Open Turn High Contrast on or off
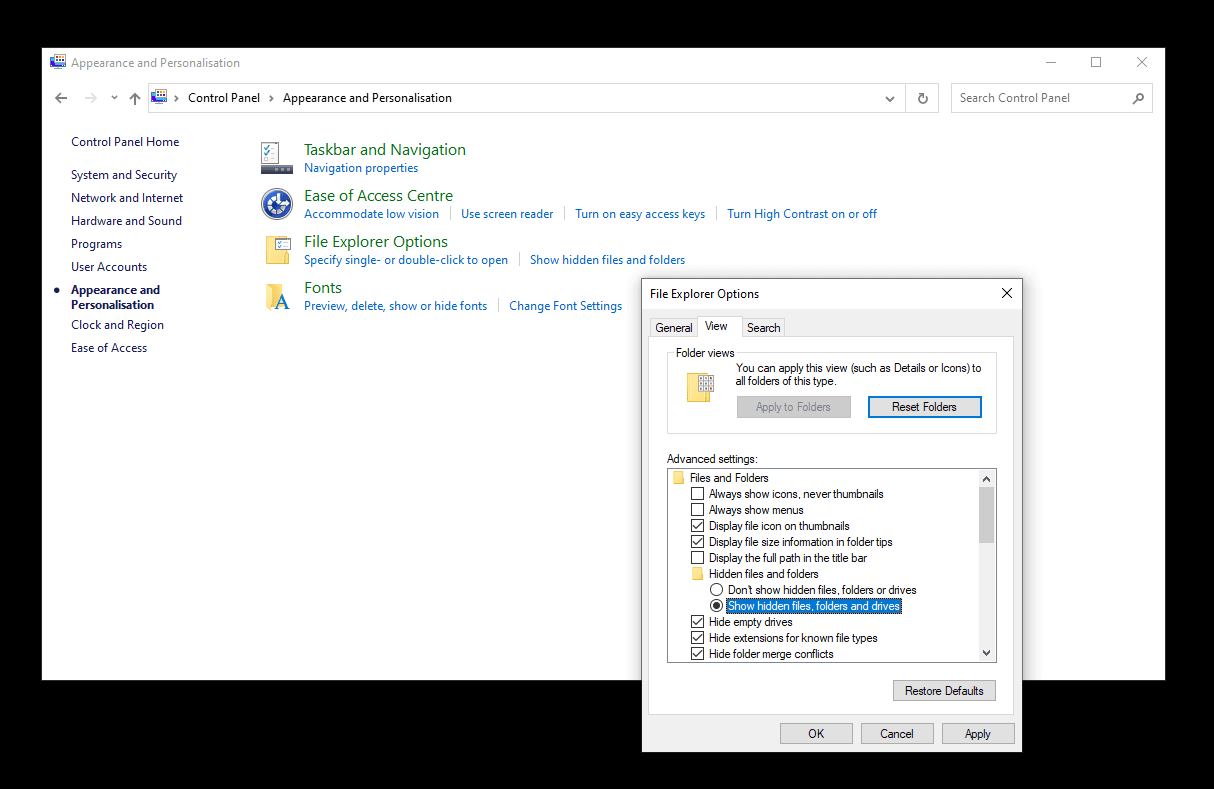Screen dimensions: 1214x789 pyautogui.click(x=801, y=213)
